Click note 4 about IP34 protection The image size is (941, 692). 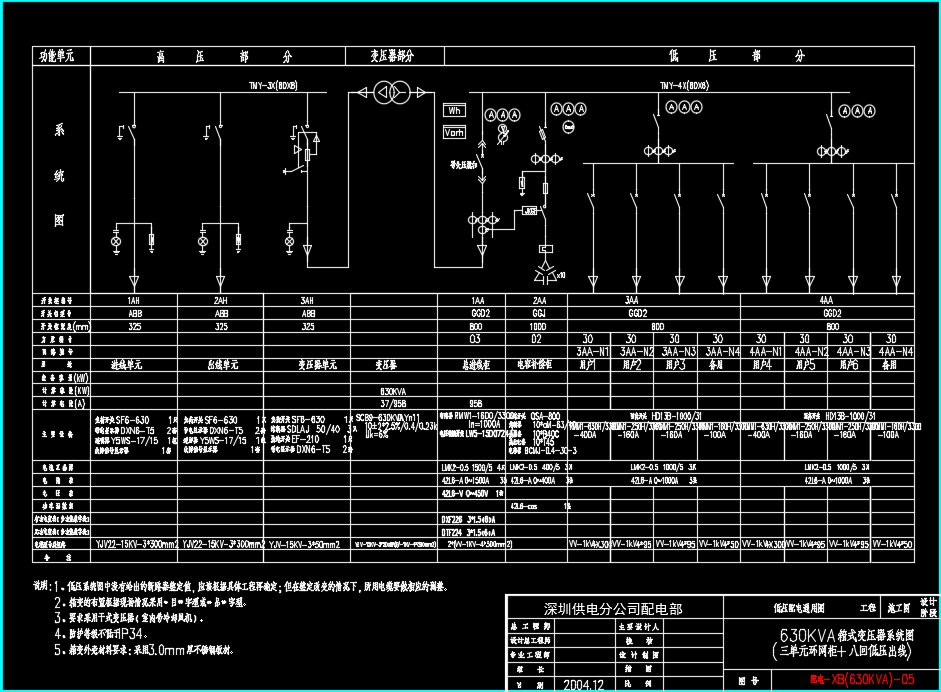coord(101,634)
